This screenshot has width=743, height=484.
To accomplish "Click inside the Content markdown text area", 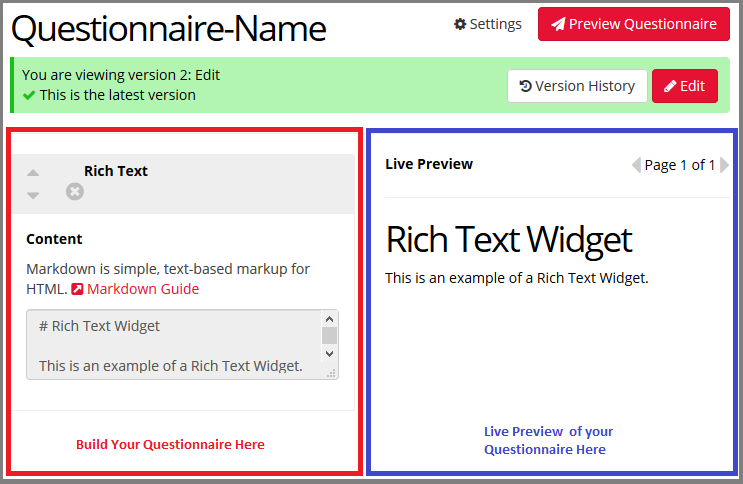I will [x=170, y=345].
